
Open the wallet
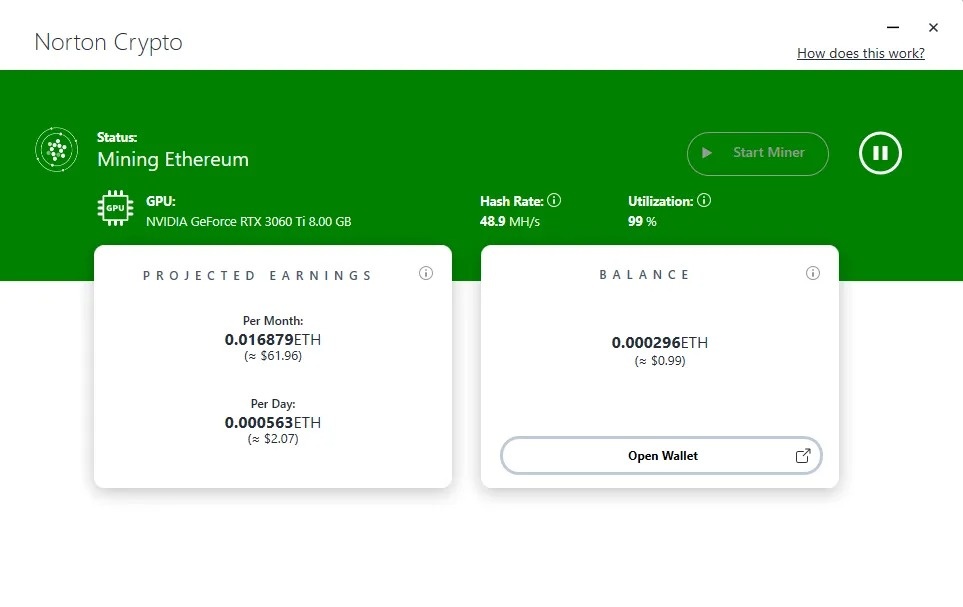(x=660, y=455)
